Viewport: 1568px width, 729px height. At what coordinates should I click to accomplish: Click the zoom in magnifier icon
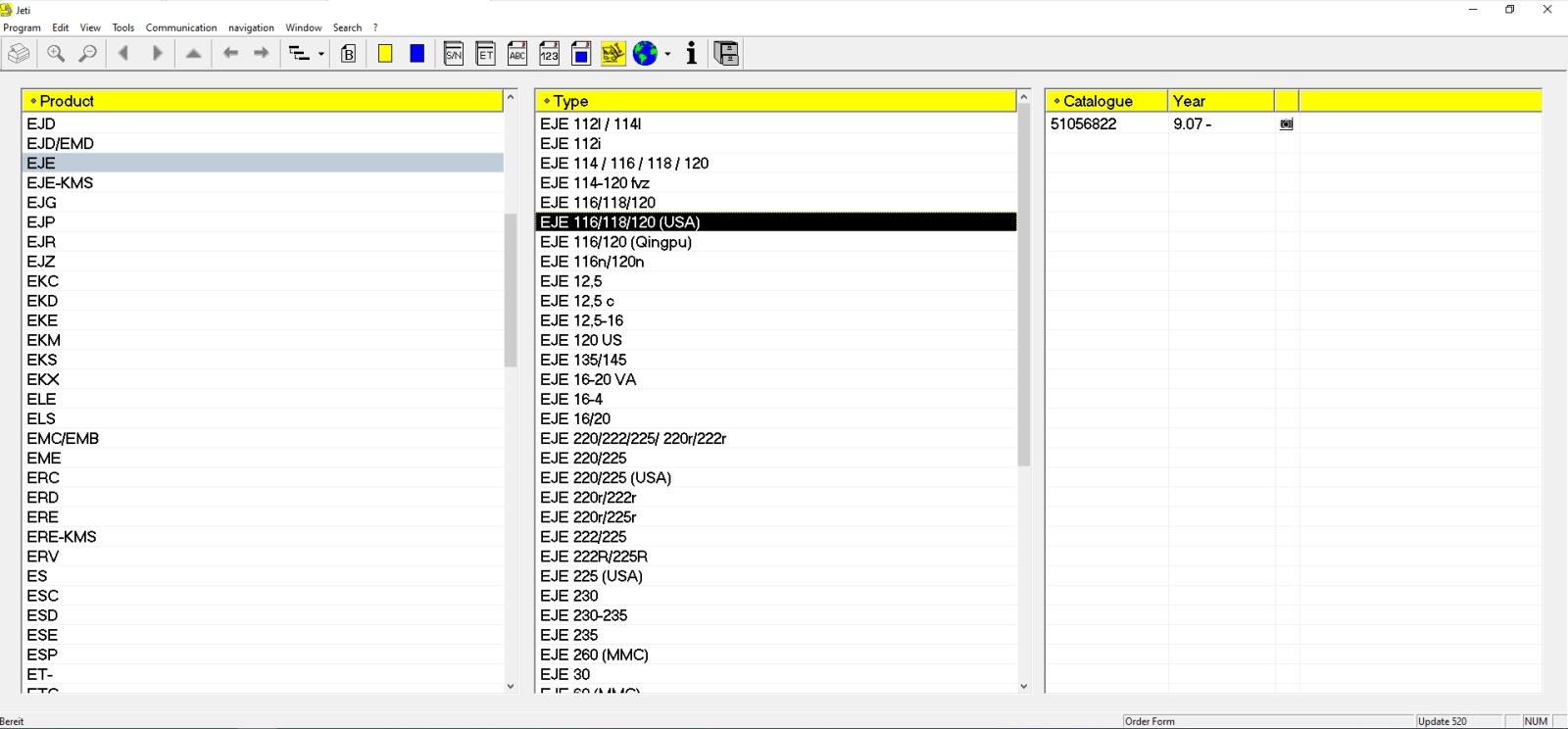(x=56, y=54)
